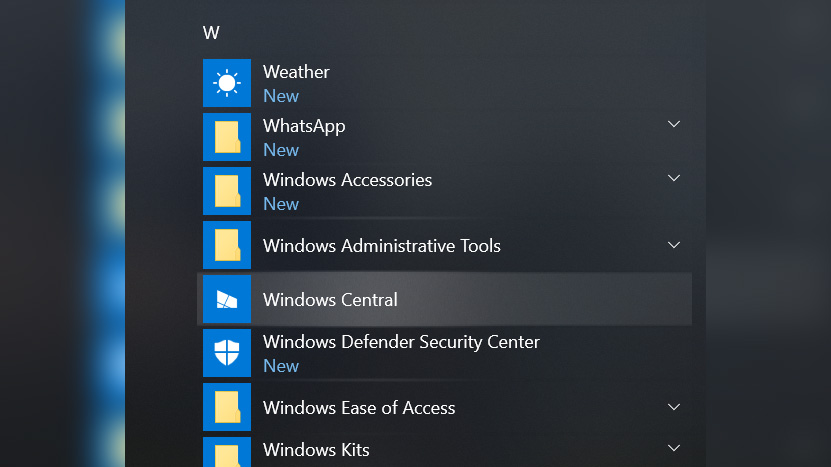This screenshot has height=467, width=831.
Task: Click the W letter section header
Action: pos(211,33)
